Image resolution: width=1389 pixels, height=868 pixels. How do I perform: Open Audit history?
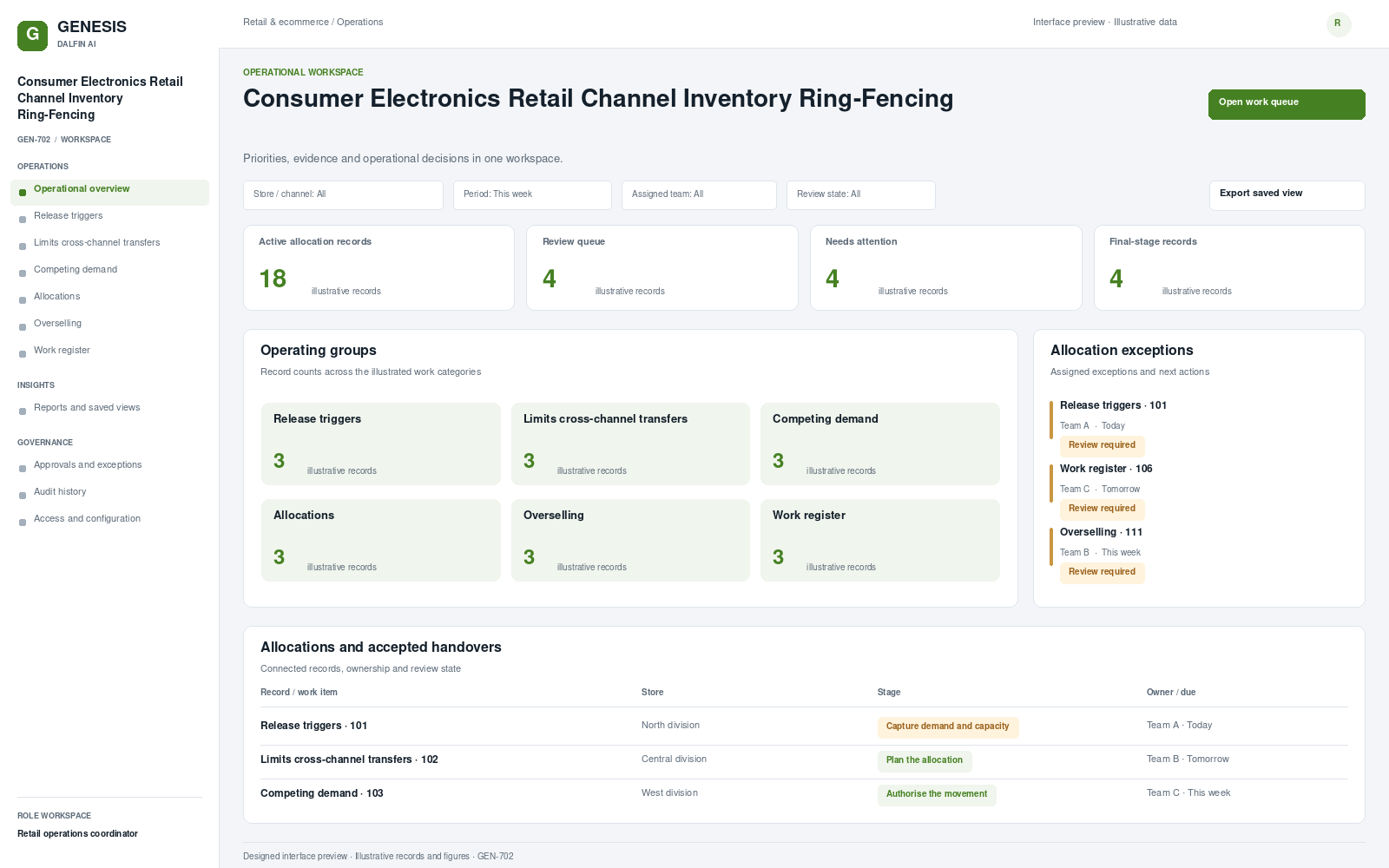pos(109,492)
